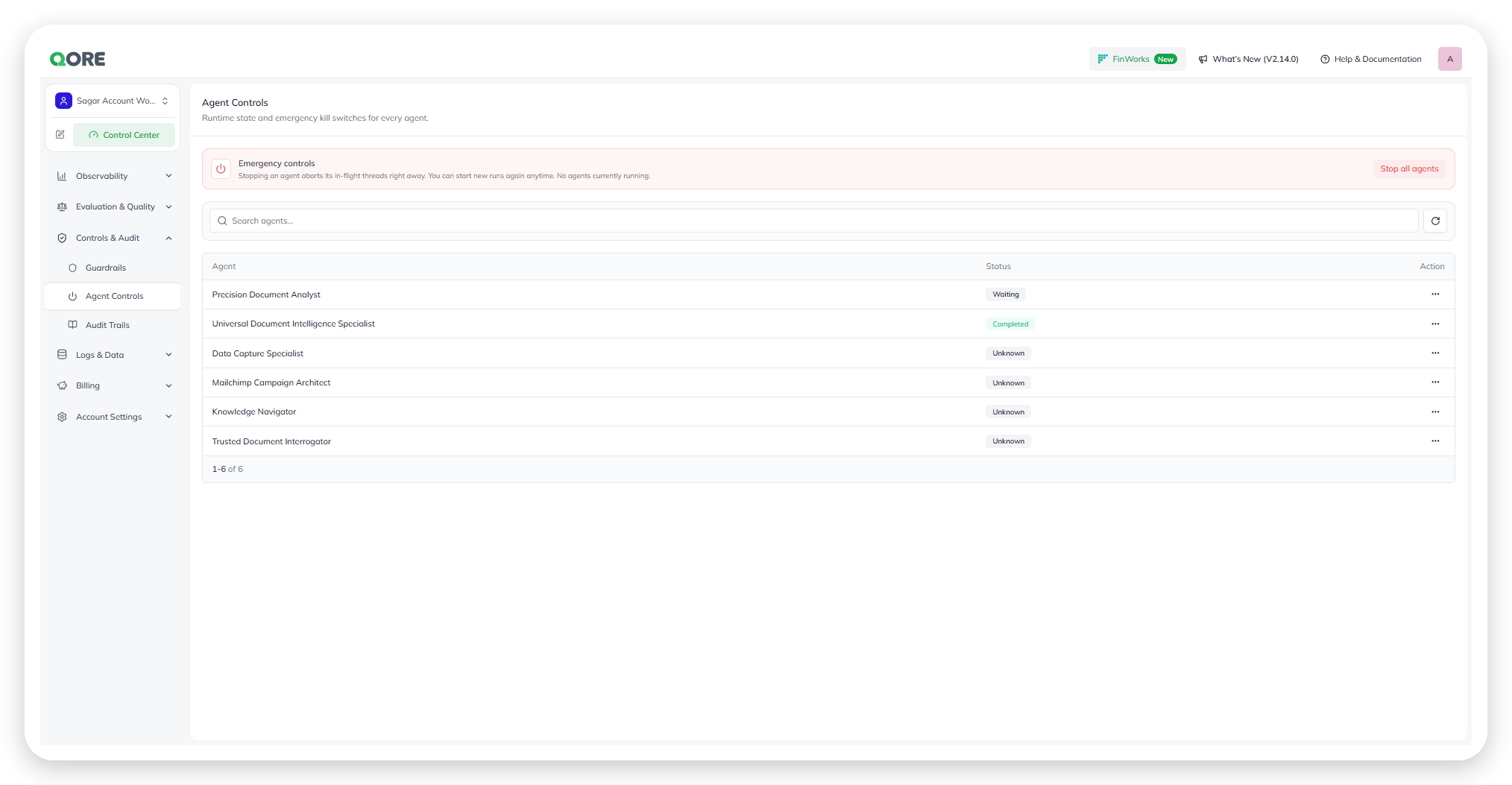Open Control Center
Image resolution: width=1512 pixels, height=785 pixels.
click(124, 135)
